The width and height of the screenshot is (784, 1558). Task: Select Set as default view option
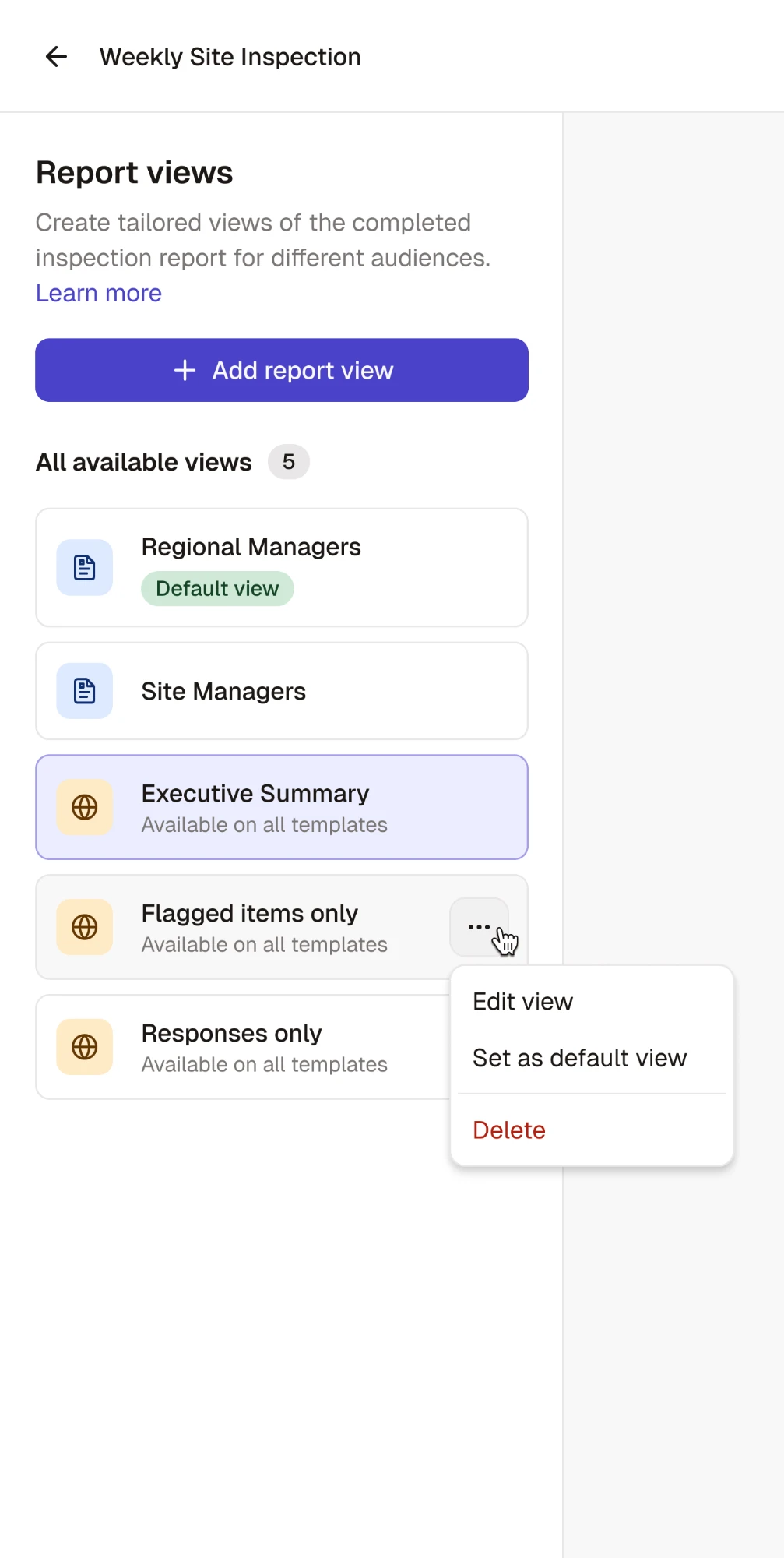(x=579, y=1058)
